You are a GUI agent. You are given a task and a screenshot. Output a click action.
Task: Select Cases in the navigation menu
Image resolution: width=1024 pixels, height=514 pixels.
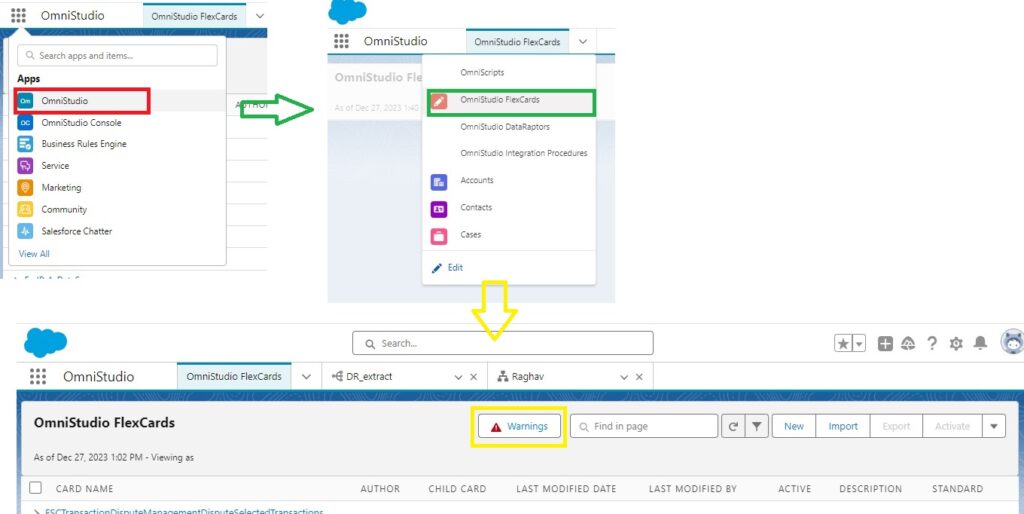click(470, 234)
